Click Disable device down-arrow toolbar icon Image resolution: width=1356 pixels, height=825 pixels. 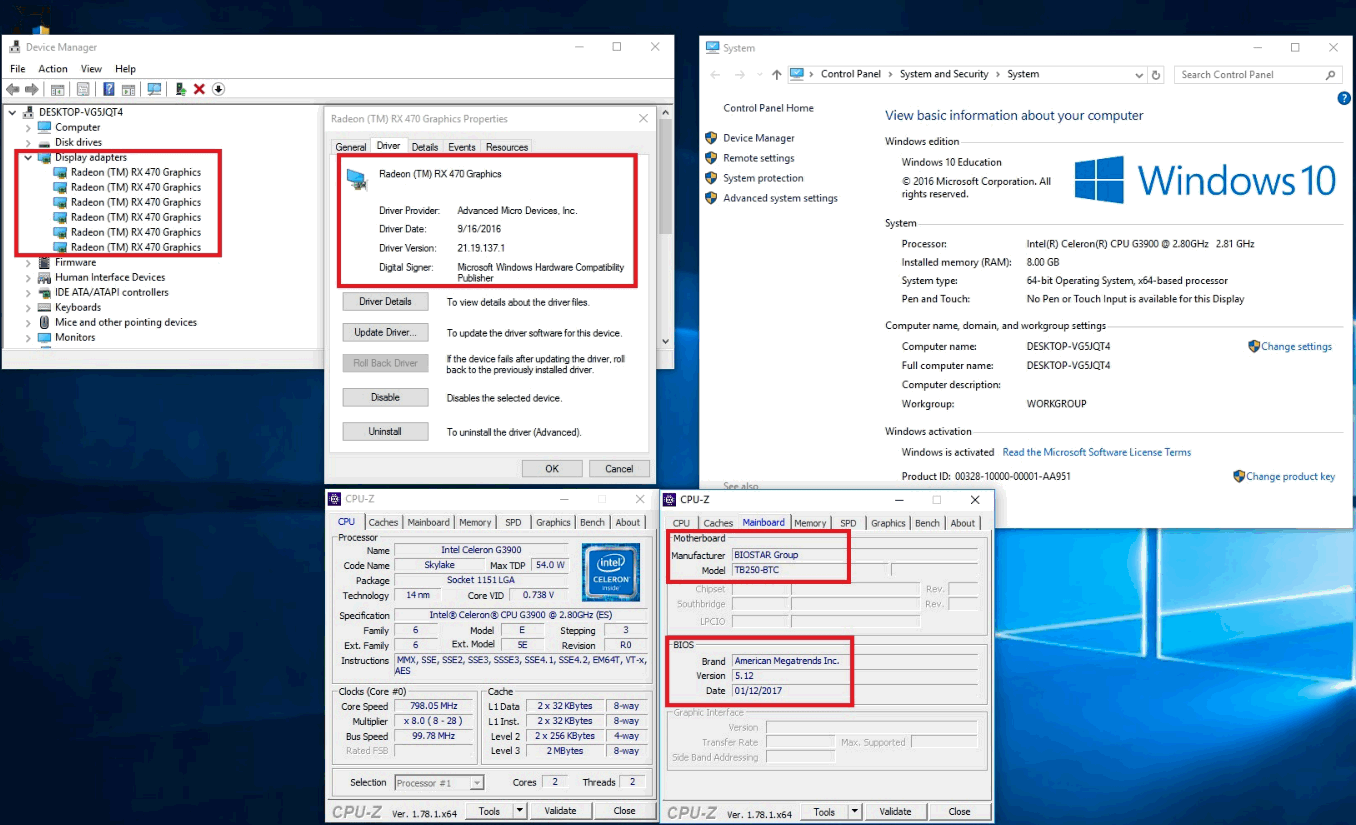[218, 89]
